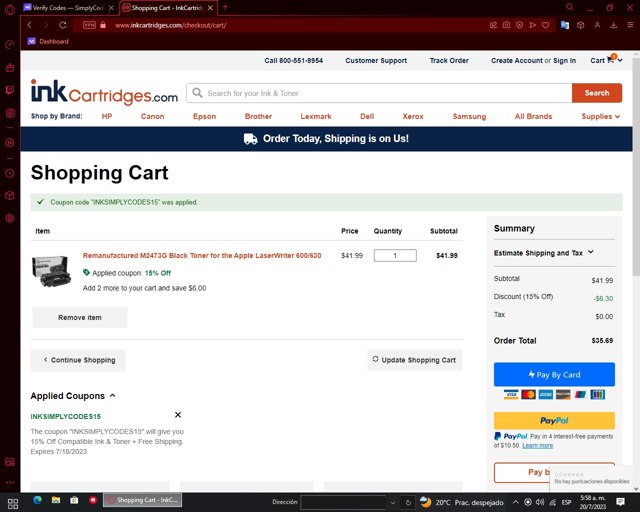
Task: Expand the Cart dropdown in header
Action: [606, 60]
